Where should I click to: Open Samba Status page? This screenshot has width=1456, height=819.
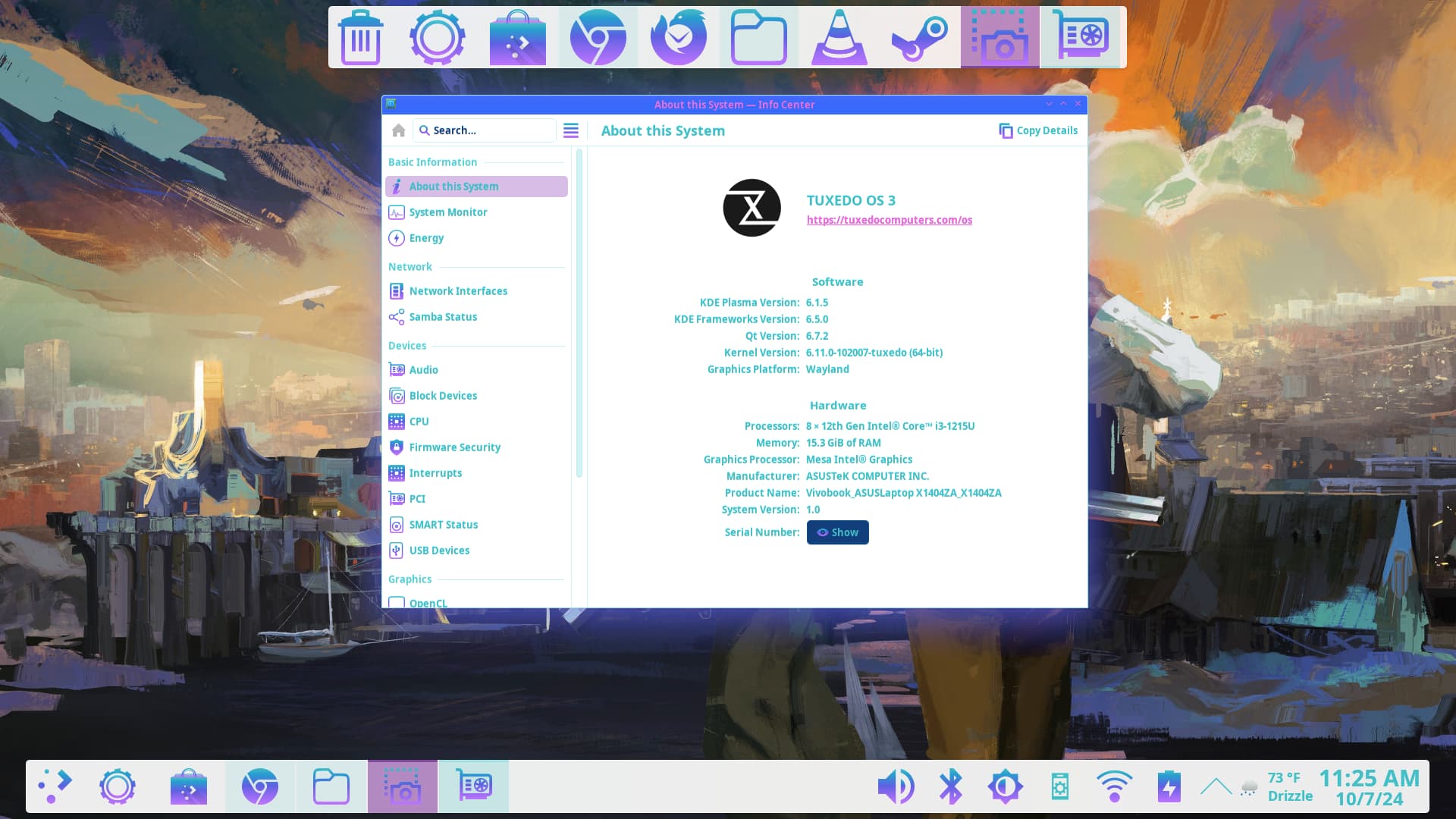(x=476, y=317)
